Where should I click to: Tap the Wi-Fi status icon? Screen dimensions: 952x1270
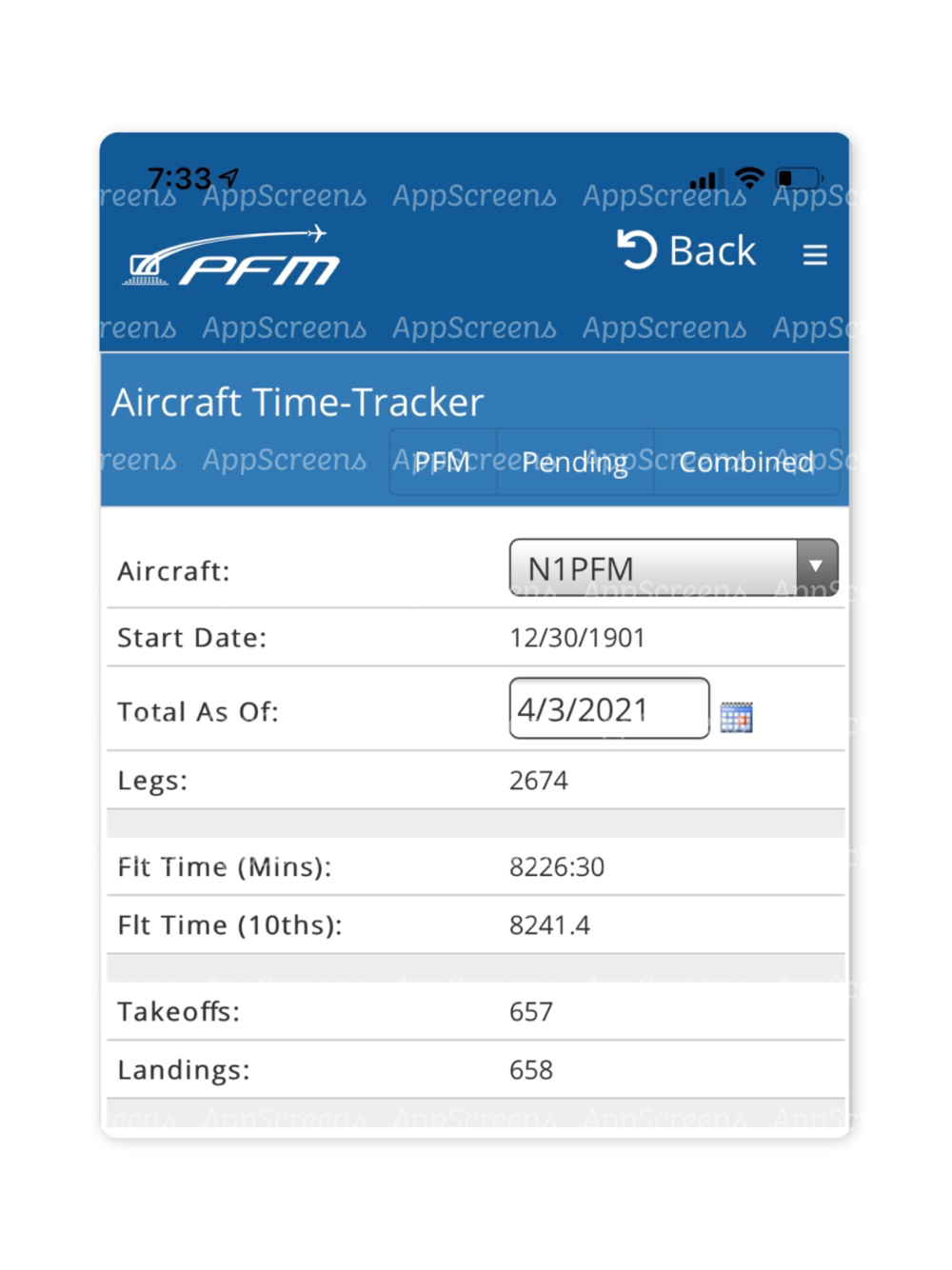(750, 177)
